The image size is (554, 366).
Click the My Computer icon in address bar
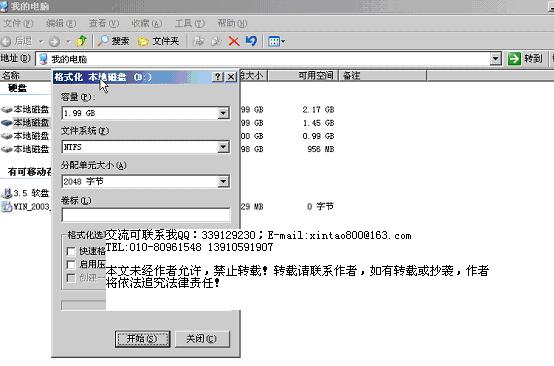pos(43,59)
